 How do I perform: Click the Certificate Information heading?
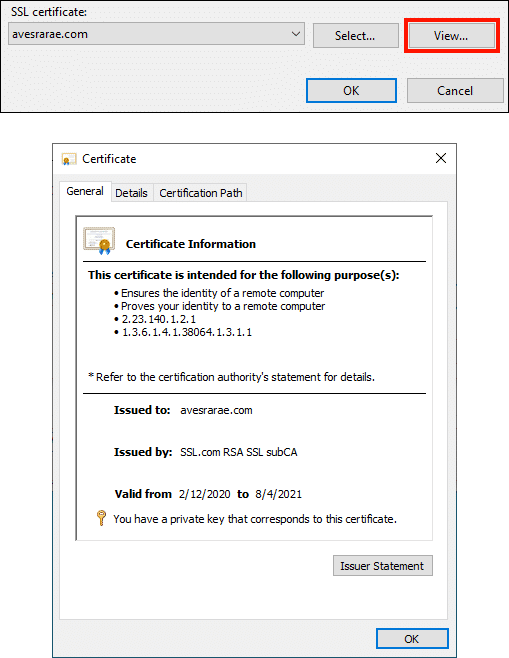coord(191,244)
